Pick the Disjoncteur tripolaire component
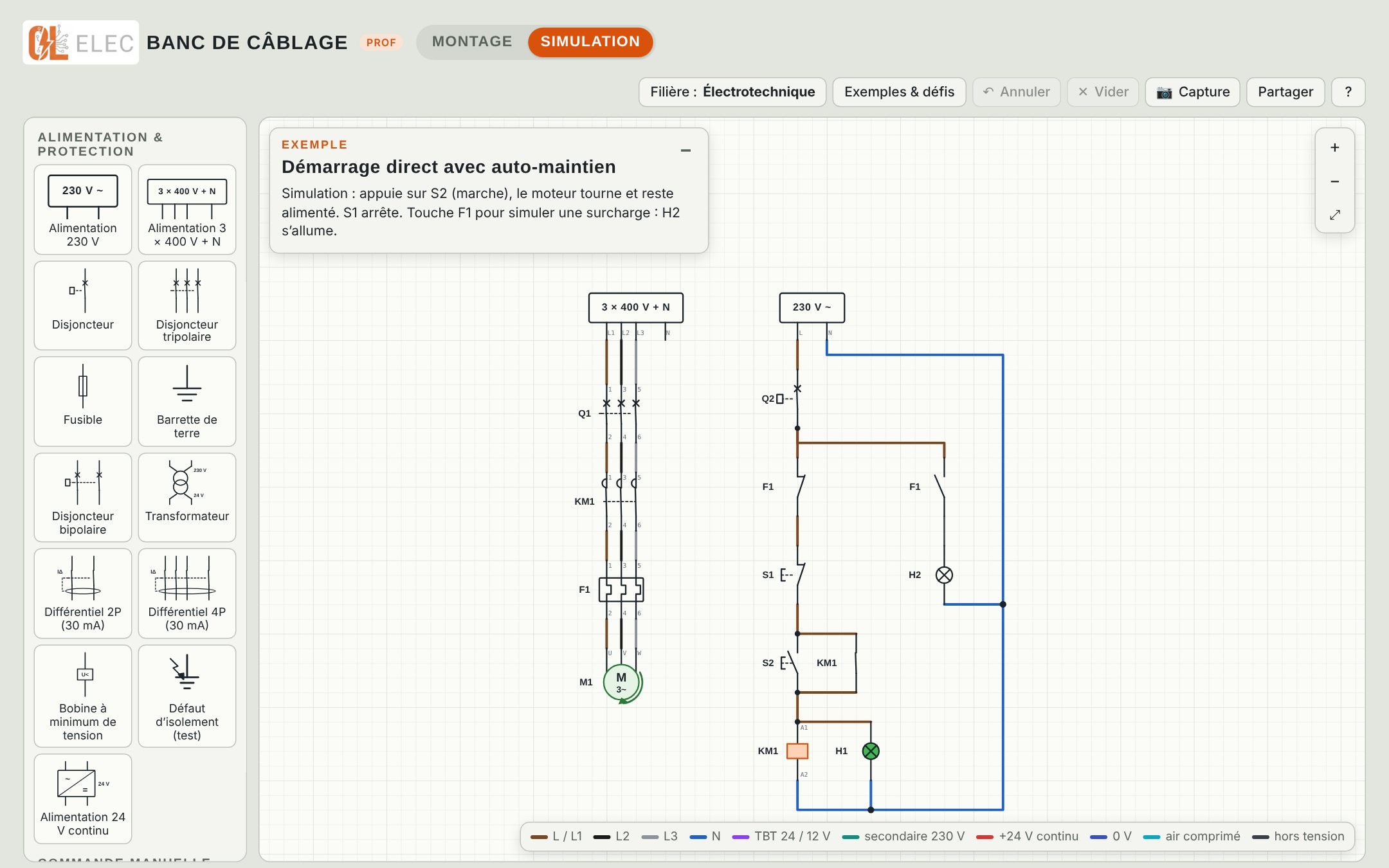The image size is (1389, 868). (x=187, y=305)
